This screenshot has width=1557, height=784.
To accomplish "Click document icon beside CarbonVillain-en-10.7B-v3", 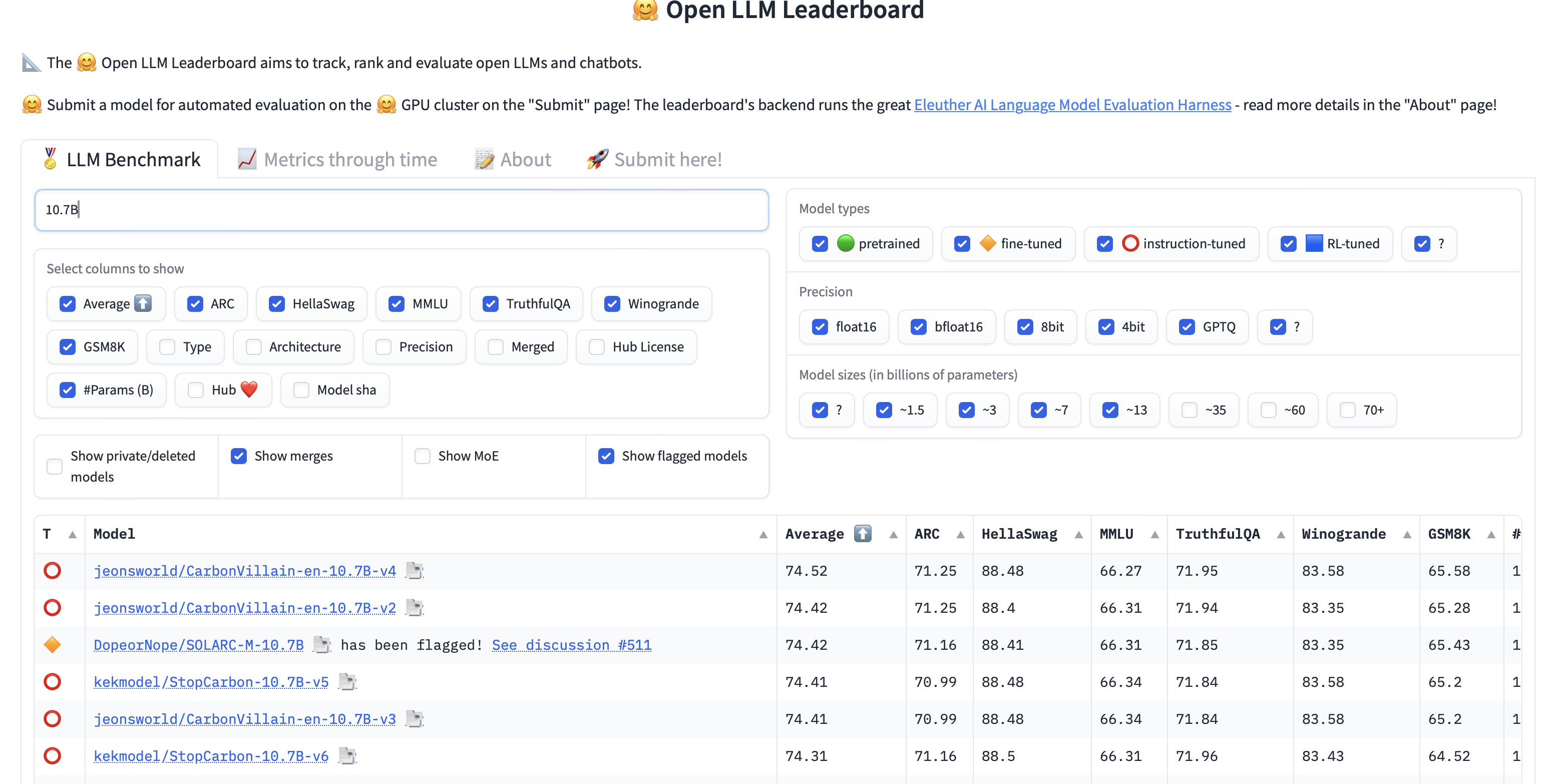I will 414,719.
